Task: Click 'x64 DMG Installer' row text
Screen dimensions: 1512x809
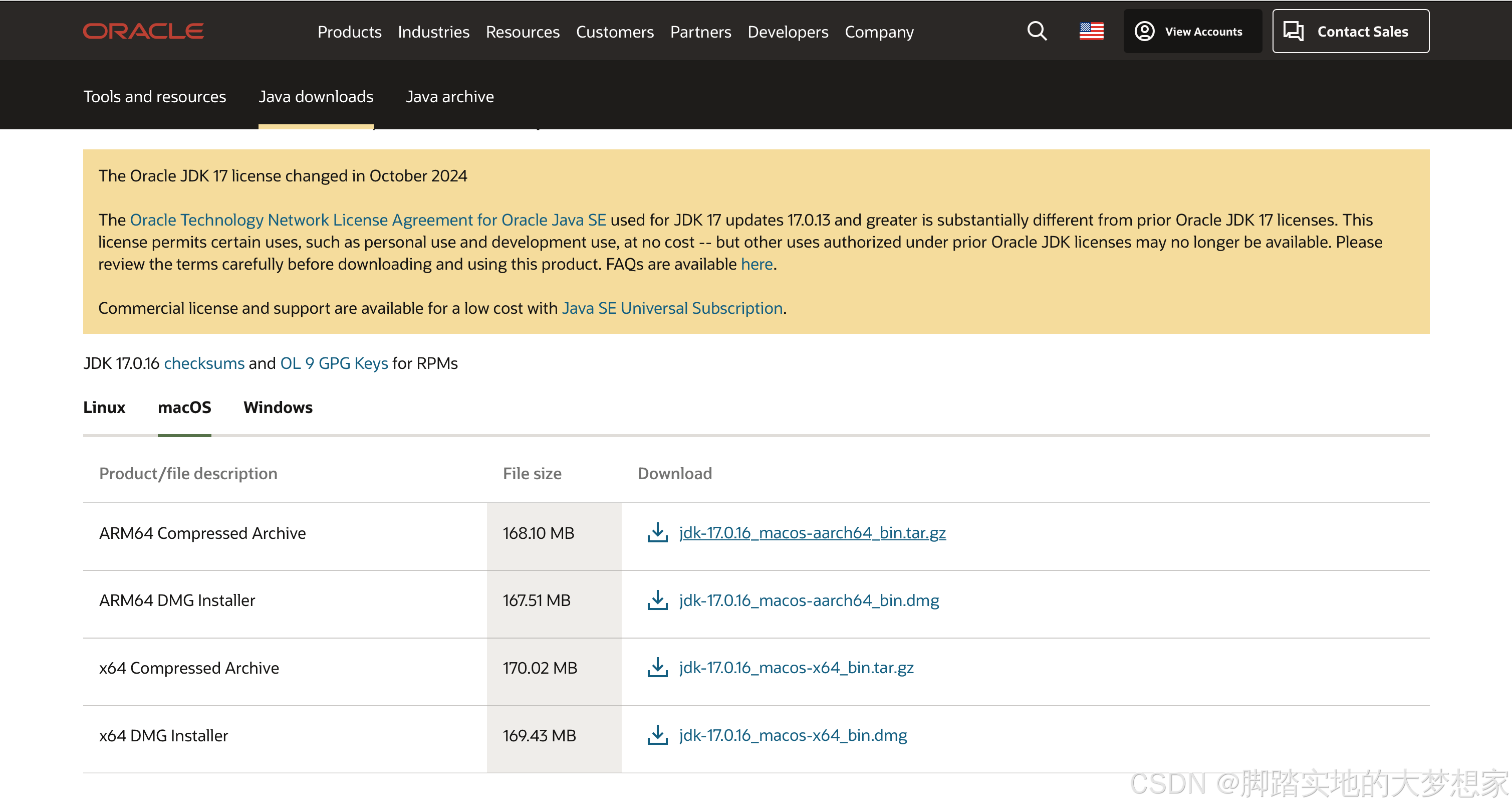Action: tap(163, 736)
